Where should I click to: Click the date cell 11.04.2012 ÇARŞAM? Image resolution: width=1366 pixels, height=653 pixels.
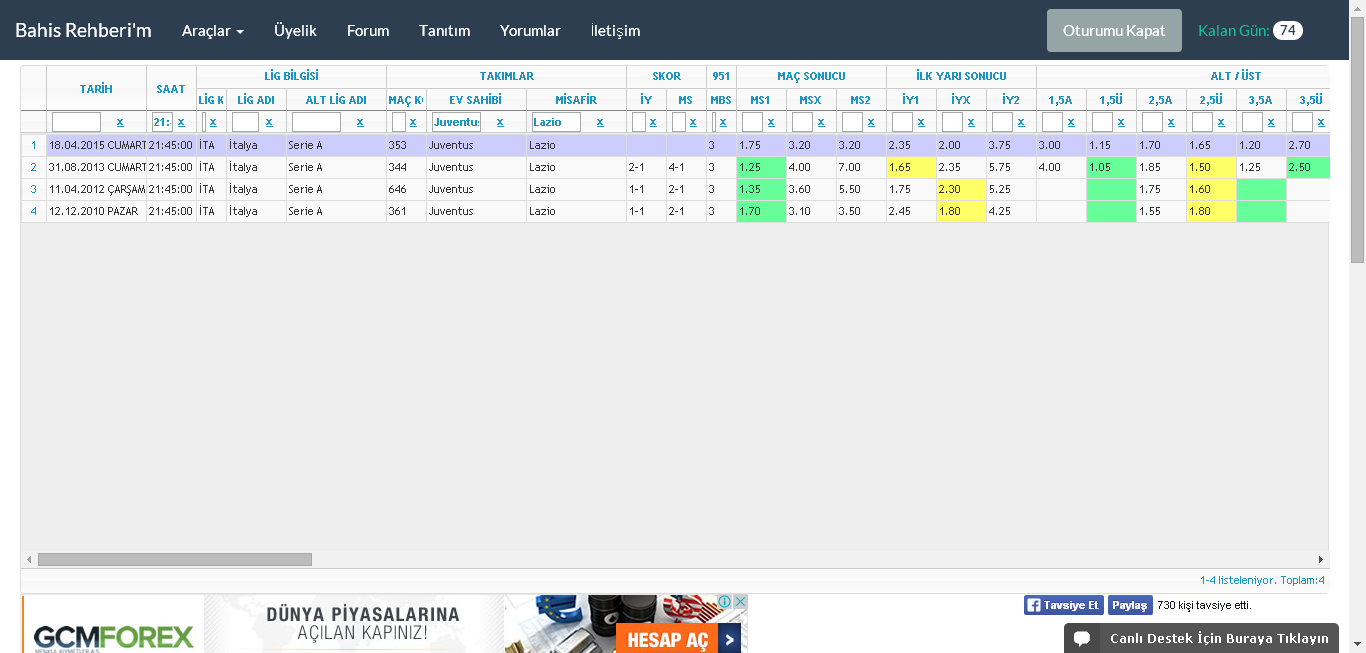click(96, 189)
